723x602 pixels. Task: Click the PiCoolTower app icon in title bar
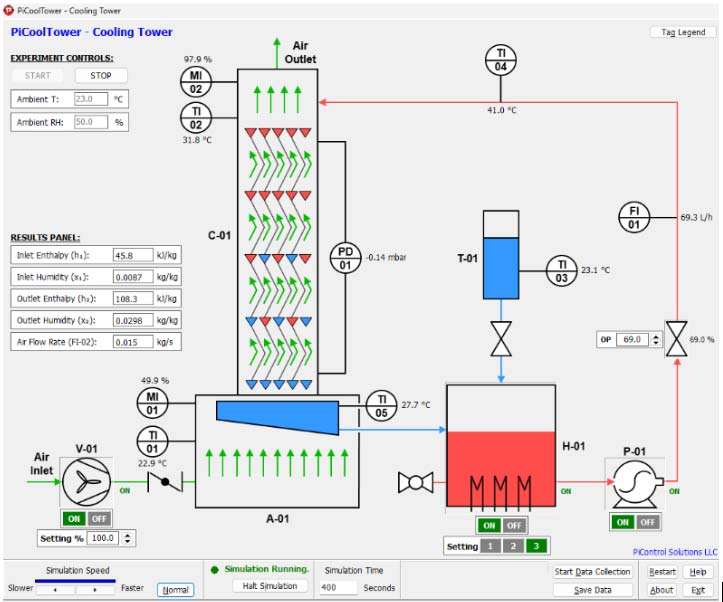coord(8,10)
